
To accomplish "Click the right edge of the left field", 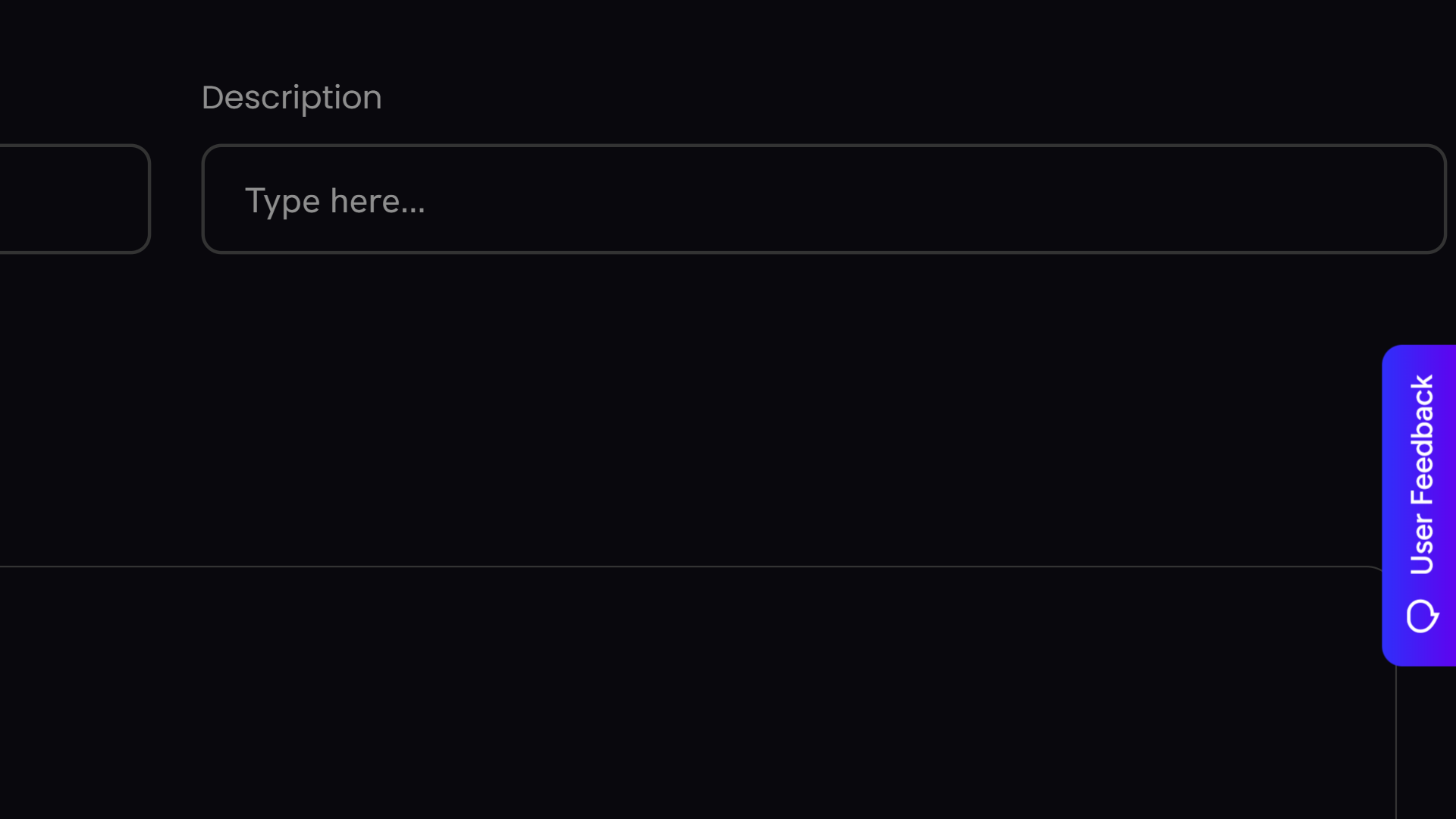I will (149, 199).
